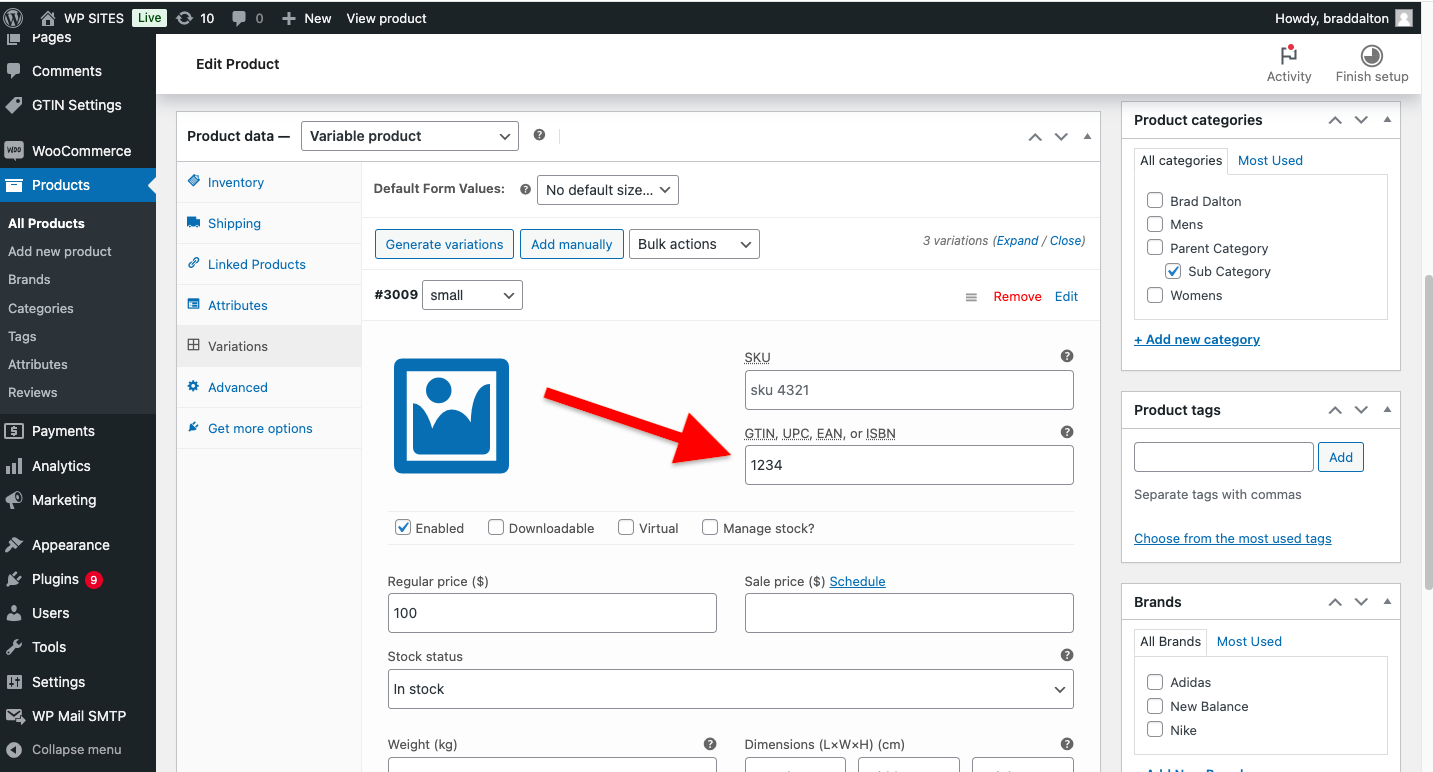Screen dimensions: 1433x772
Task: Click the WordPress logo icon
Action: pos(14,18)
